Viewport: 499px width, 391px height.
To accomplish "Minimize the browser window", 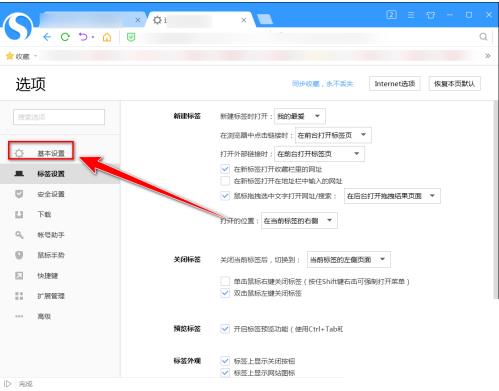I will coord(450,15).
